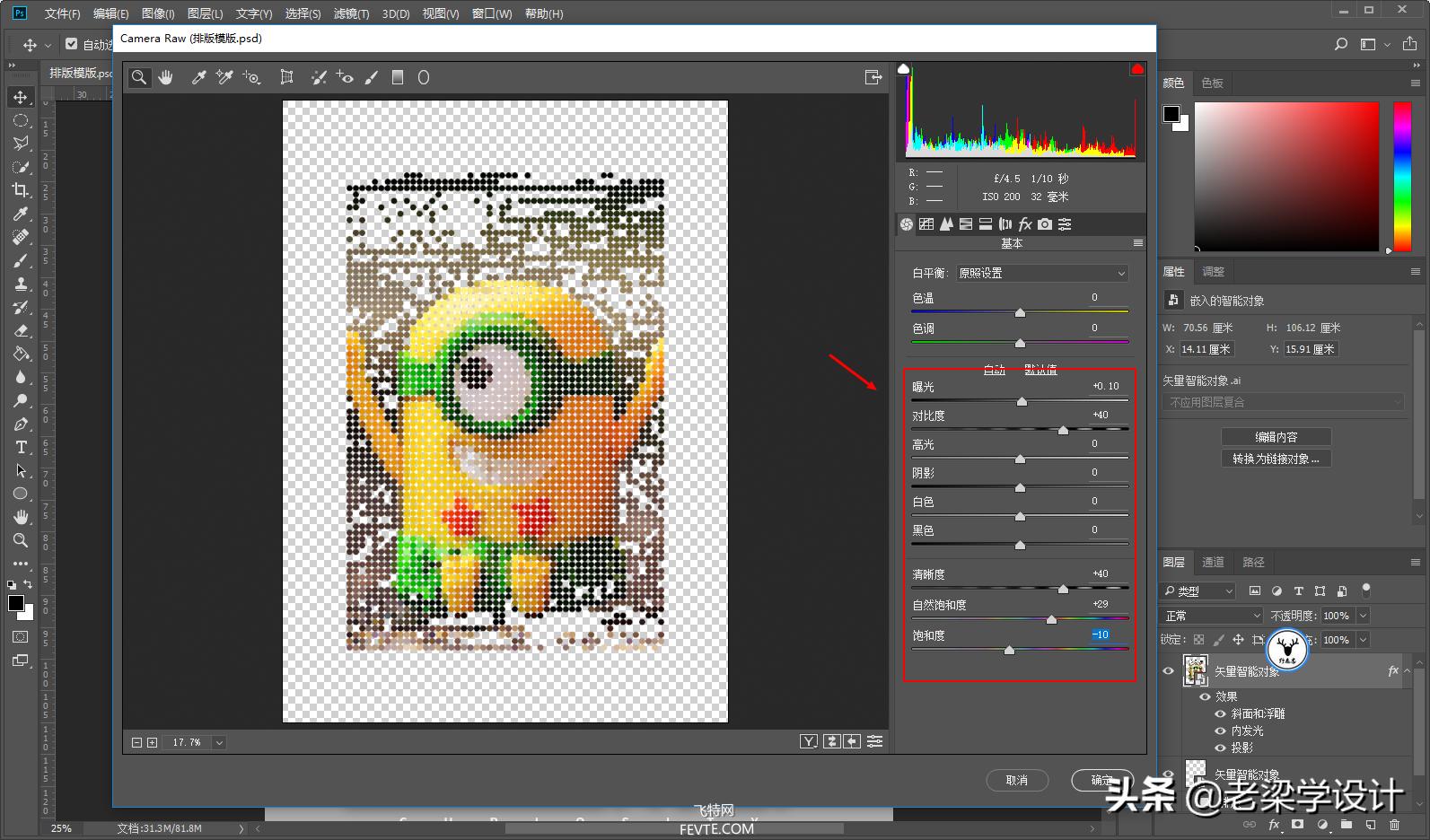1430x840 pixels.
Task: Select the Graduated Filter tool in Camera Raw
Action: [x=398, y=77]
